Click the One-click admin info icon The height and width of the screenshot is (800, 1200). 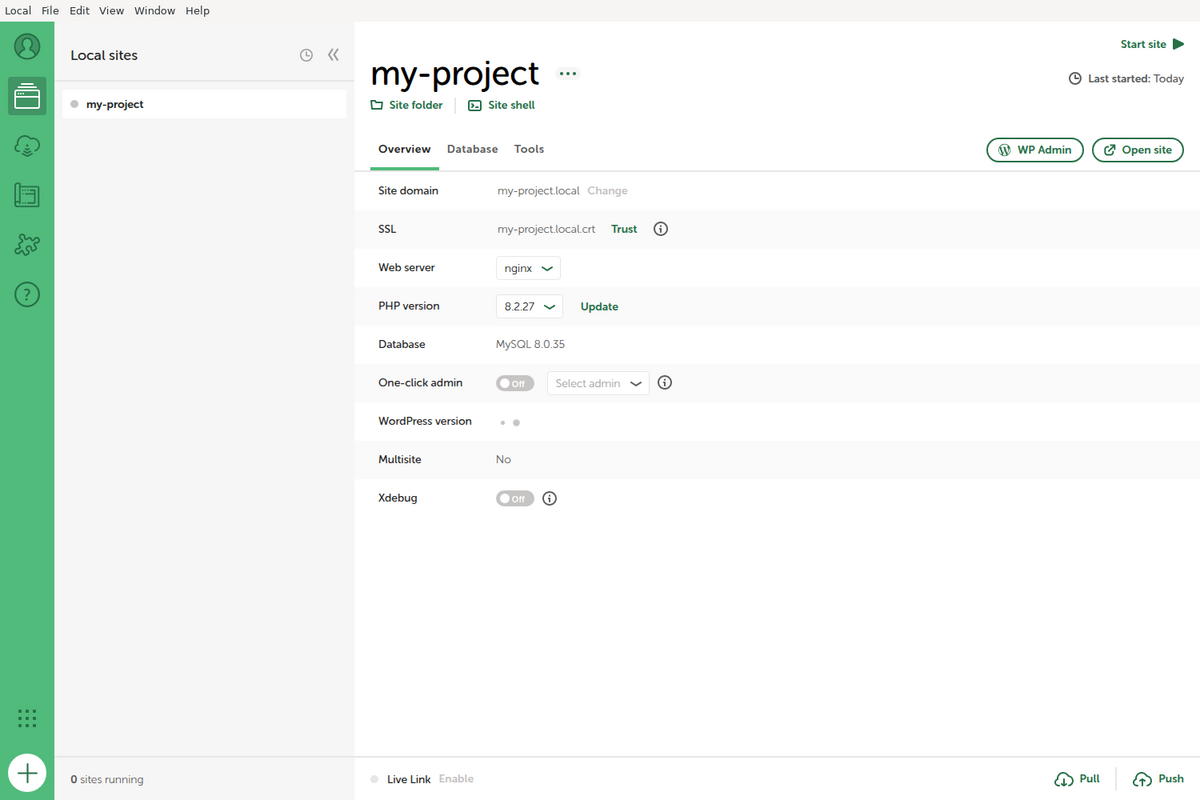(665, 383)
